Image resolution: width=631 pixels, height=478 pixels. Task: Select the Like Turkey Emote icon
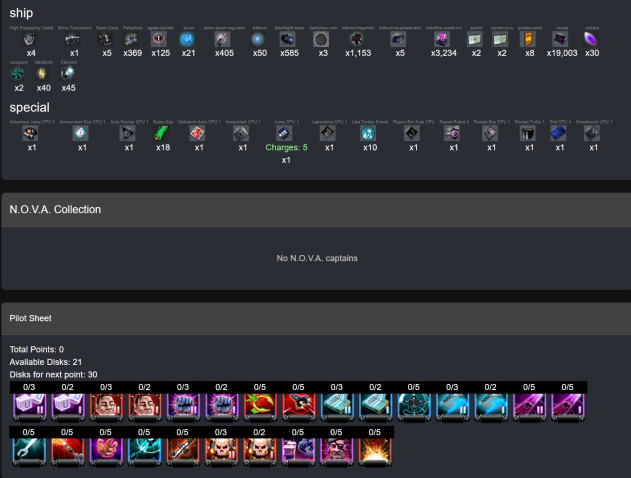pyautogui.click(x=368, y=134)
